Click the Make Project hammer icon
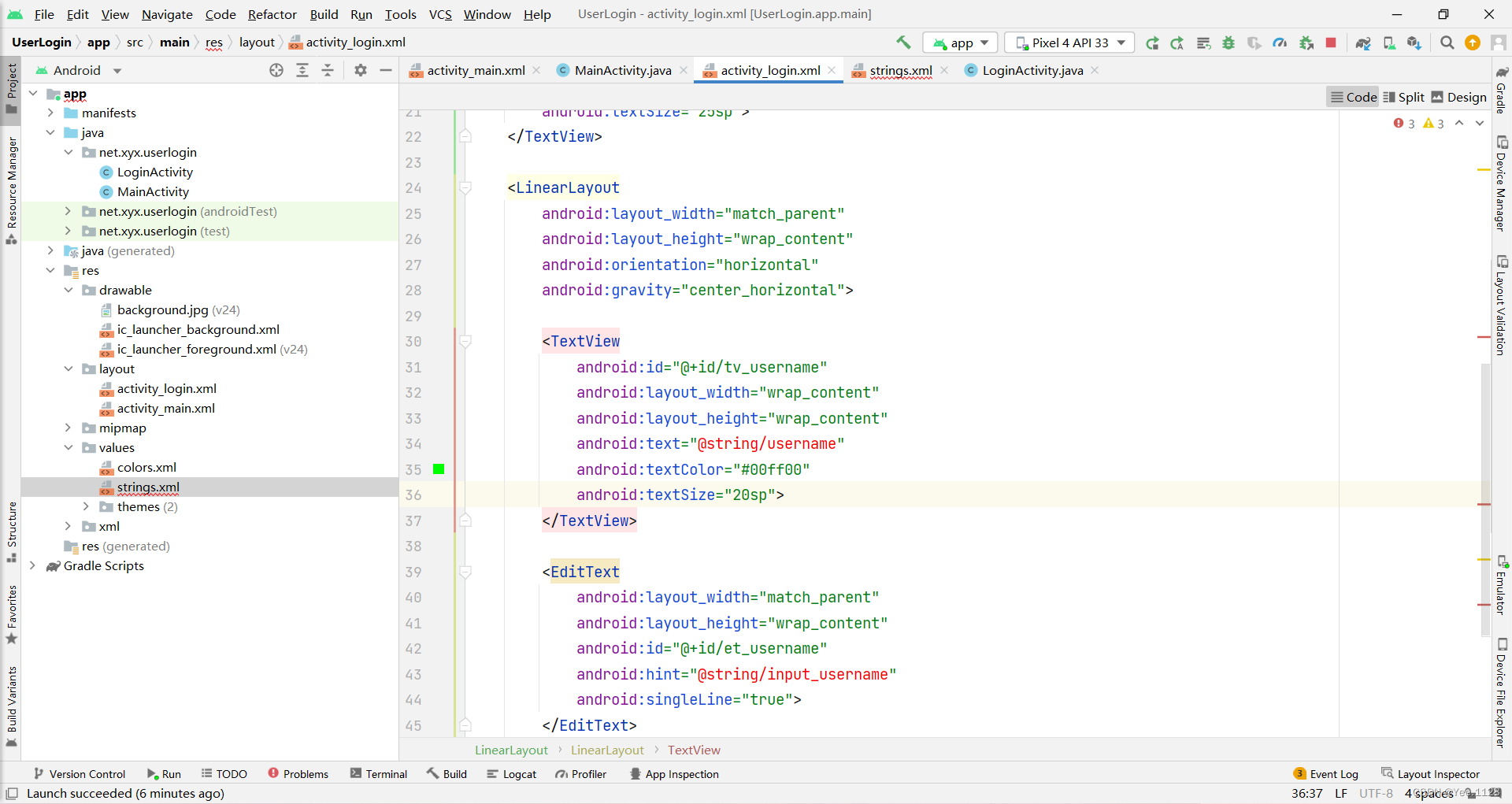 (x=903, y=43)
